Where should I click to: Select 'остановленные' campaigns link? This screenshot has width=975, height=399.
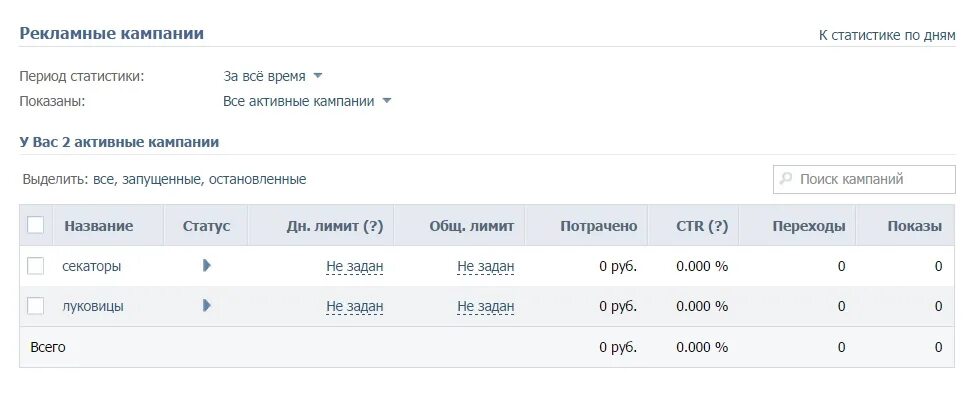[x=257, y=180]
